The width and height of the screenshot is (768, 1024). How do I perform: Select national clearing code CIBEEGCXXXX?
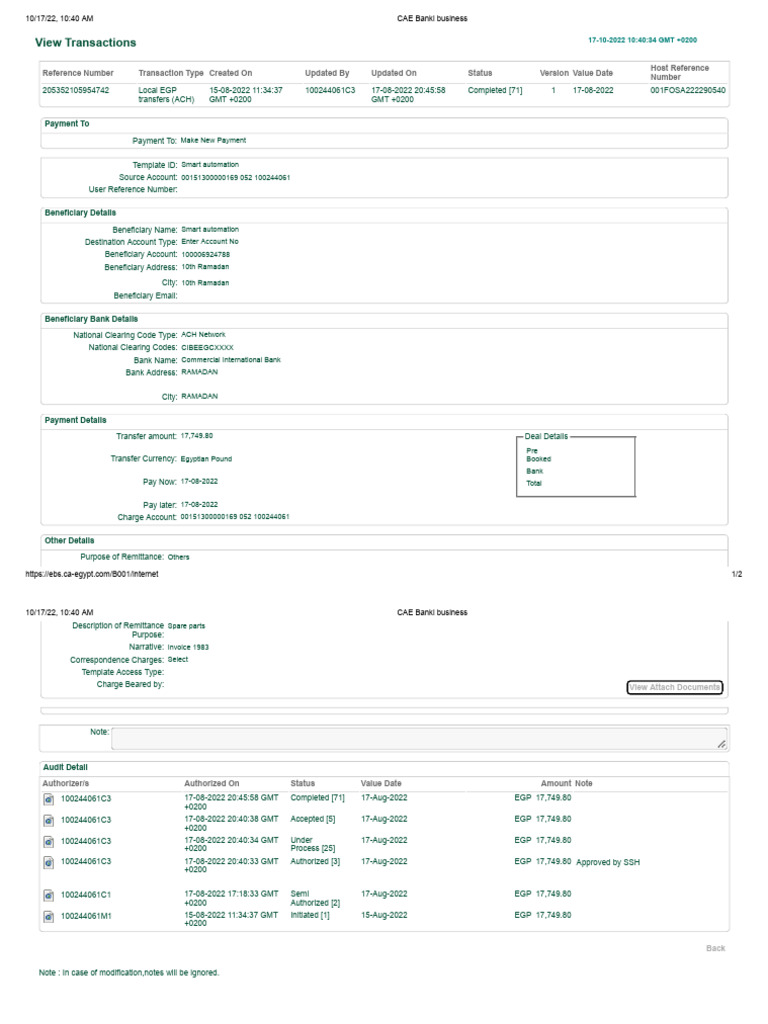pyautogui.click(x=207, y=347)
